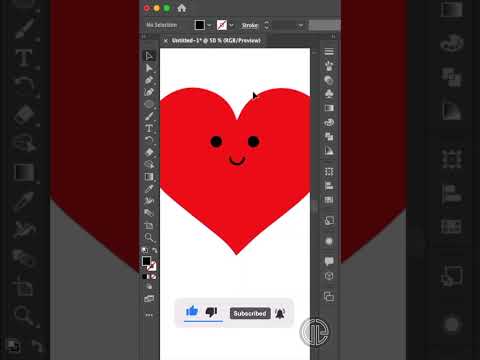
Task: Select the Eraser tool
Action: point(149,152)
